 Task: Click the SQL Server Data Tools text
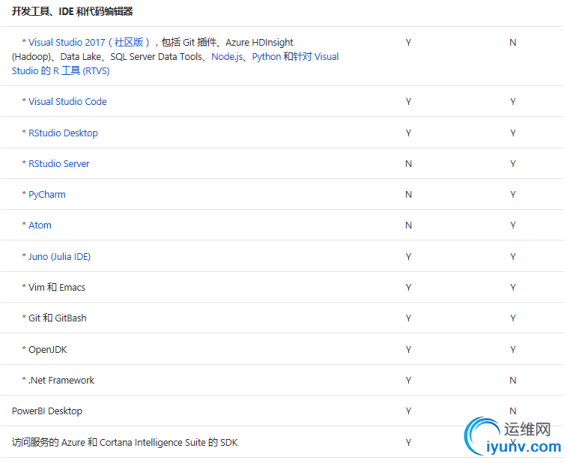(156, 57)
